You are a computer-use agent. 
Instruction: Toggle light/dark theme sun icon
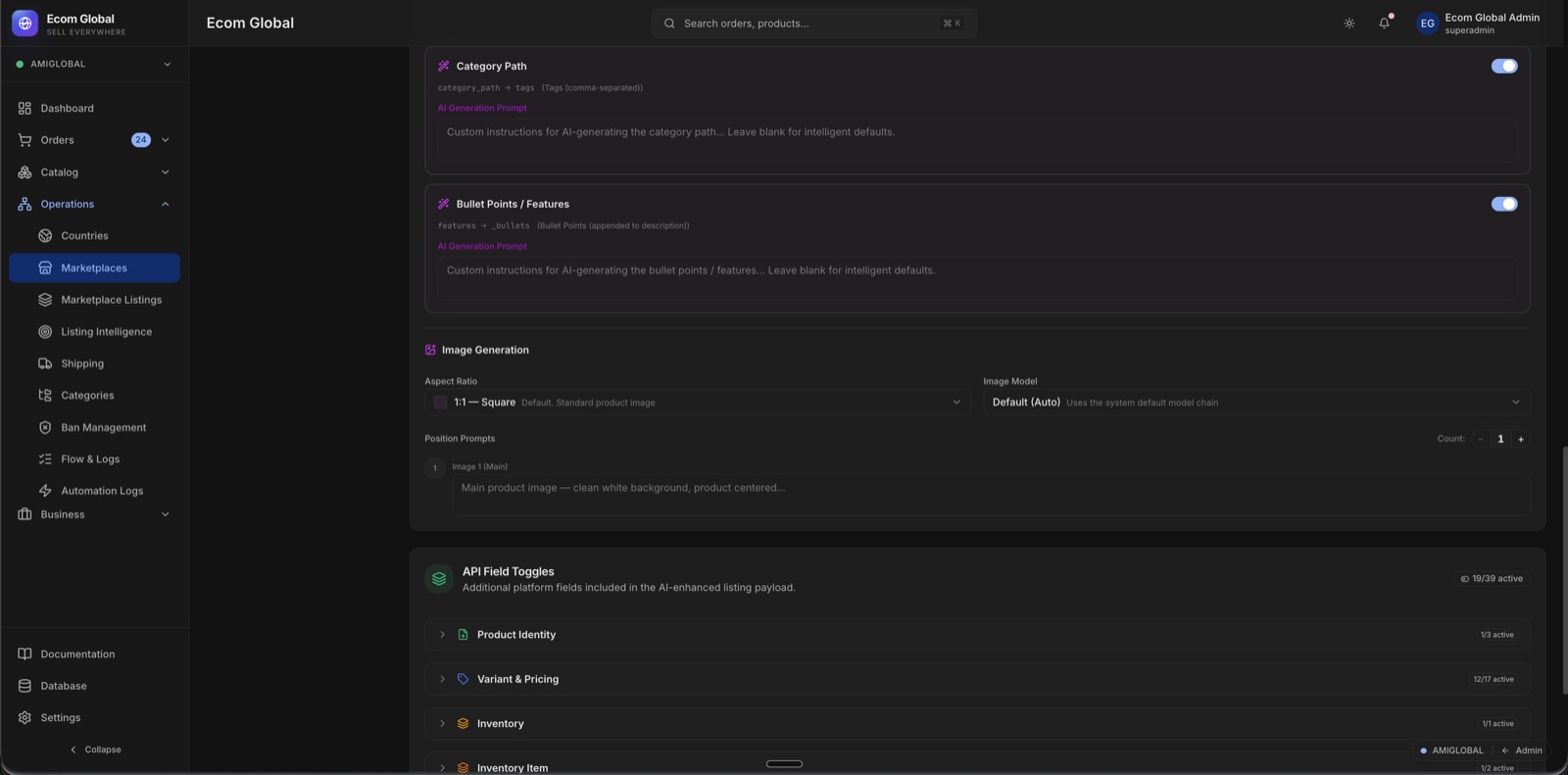point(1349,24)
